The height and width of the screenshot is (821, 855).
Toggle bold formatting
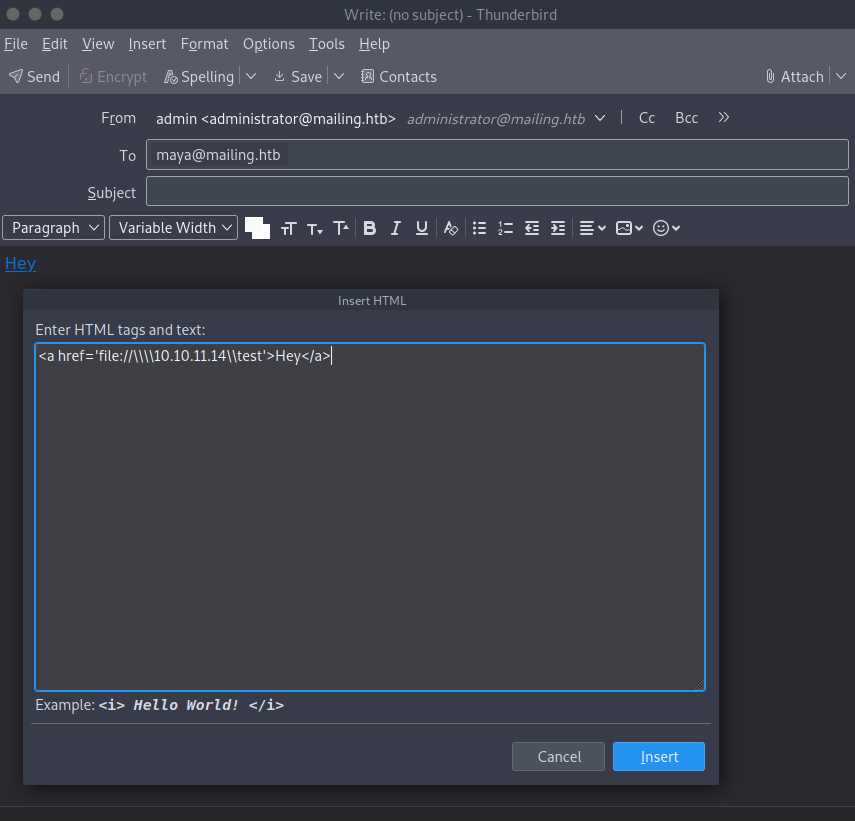coord(370,228)
